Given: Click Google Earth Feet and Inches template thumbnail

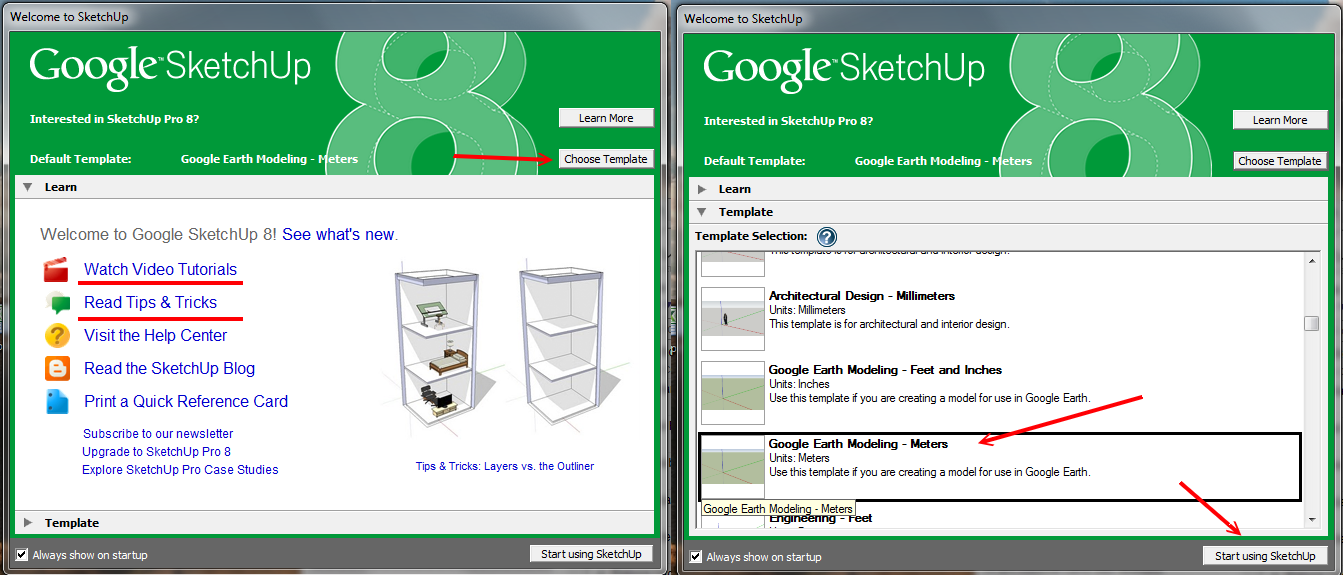Looking at the screenshot, I should (x=733, y=392).
